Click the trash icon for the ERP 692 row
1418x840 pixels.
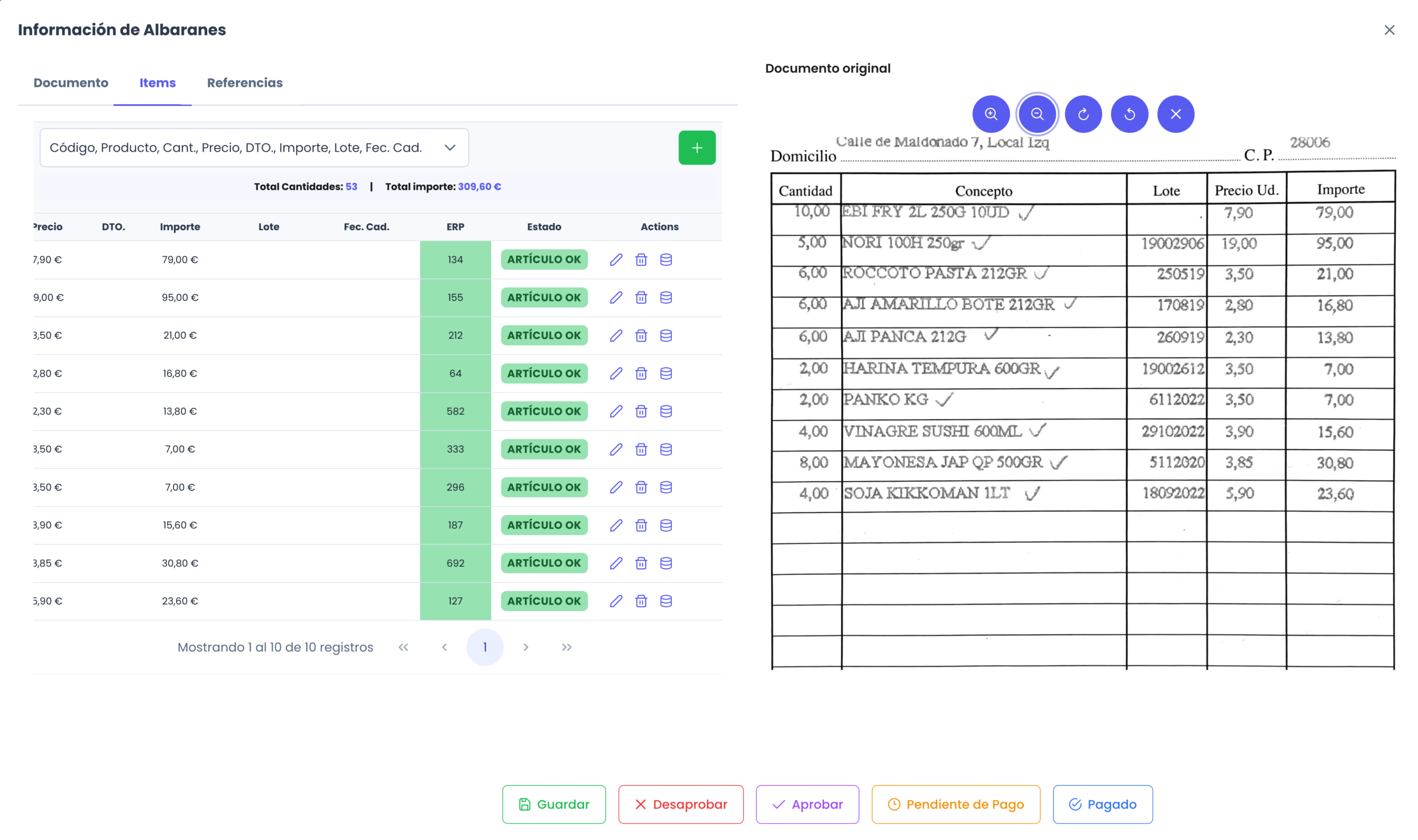coord(641,563)
